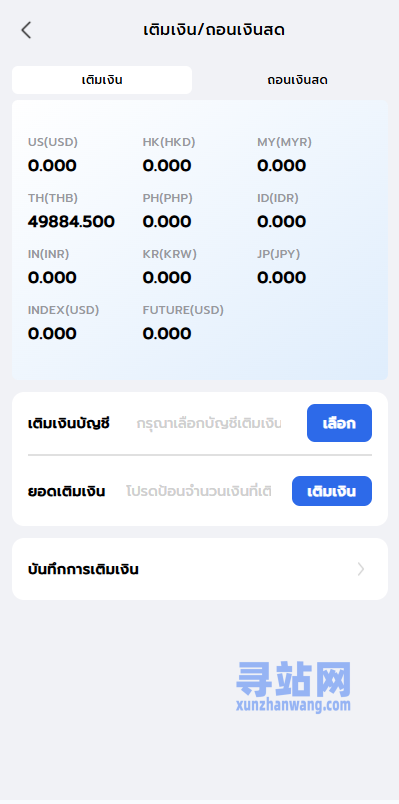The width and height of the screenshot is (399, 804).
Task: Select the FUTURE(USD) balance entry
Action: (183, 323)
